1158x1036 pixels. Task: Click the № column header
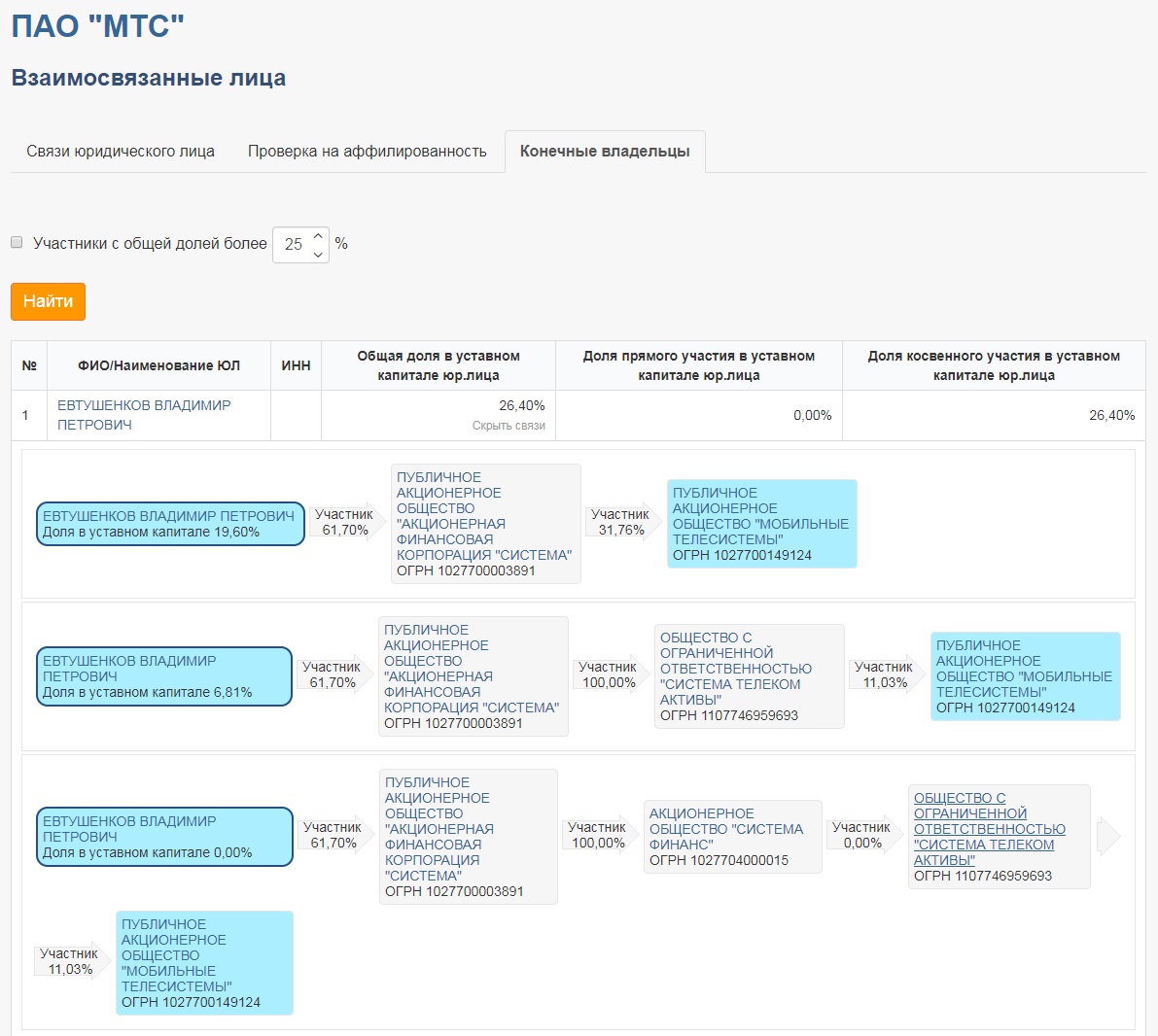(29, 365)
